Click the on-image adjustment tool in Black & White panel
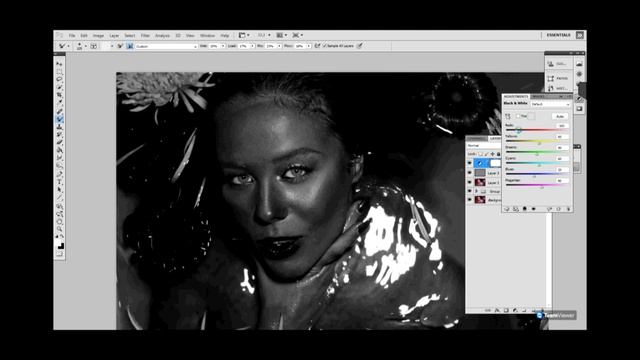Screen dimensions: 640x360 tap(508, 116)
